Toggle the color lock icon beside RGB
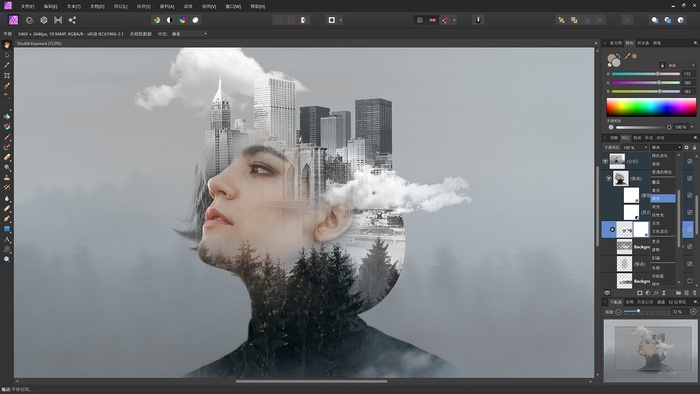The width and height of the screenshot is (700, 394). [x=662, y=65]
